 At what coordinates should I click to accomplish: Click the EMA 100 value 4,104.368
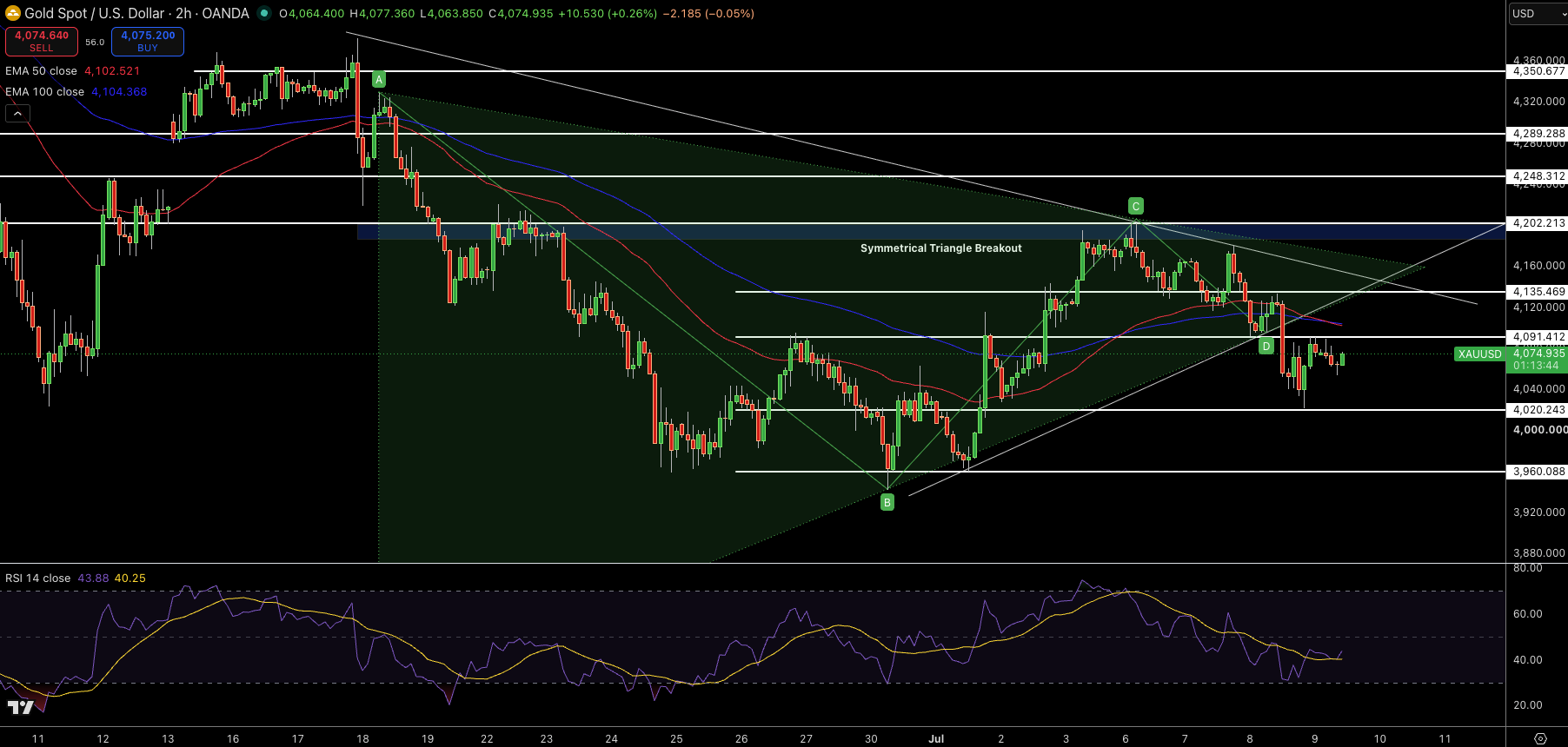119,92
